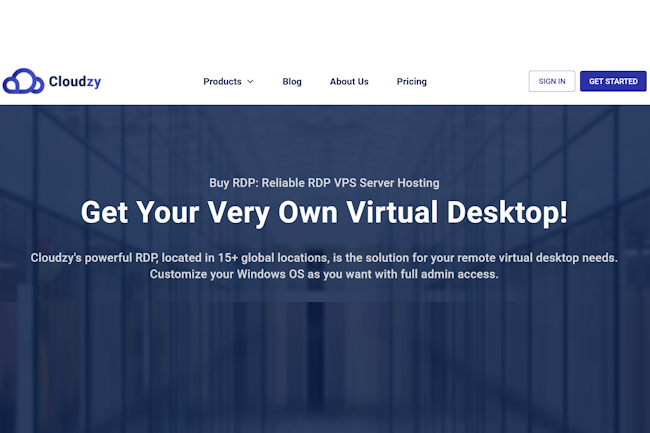The width and height of the screenshot is (650, 433).
Task: Click the Cloudzy cloud logo icon
Action: (x=23, y=82)
